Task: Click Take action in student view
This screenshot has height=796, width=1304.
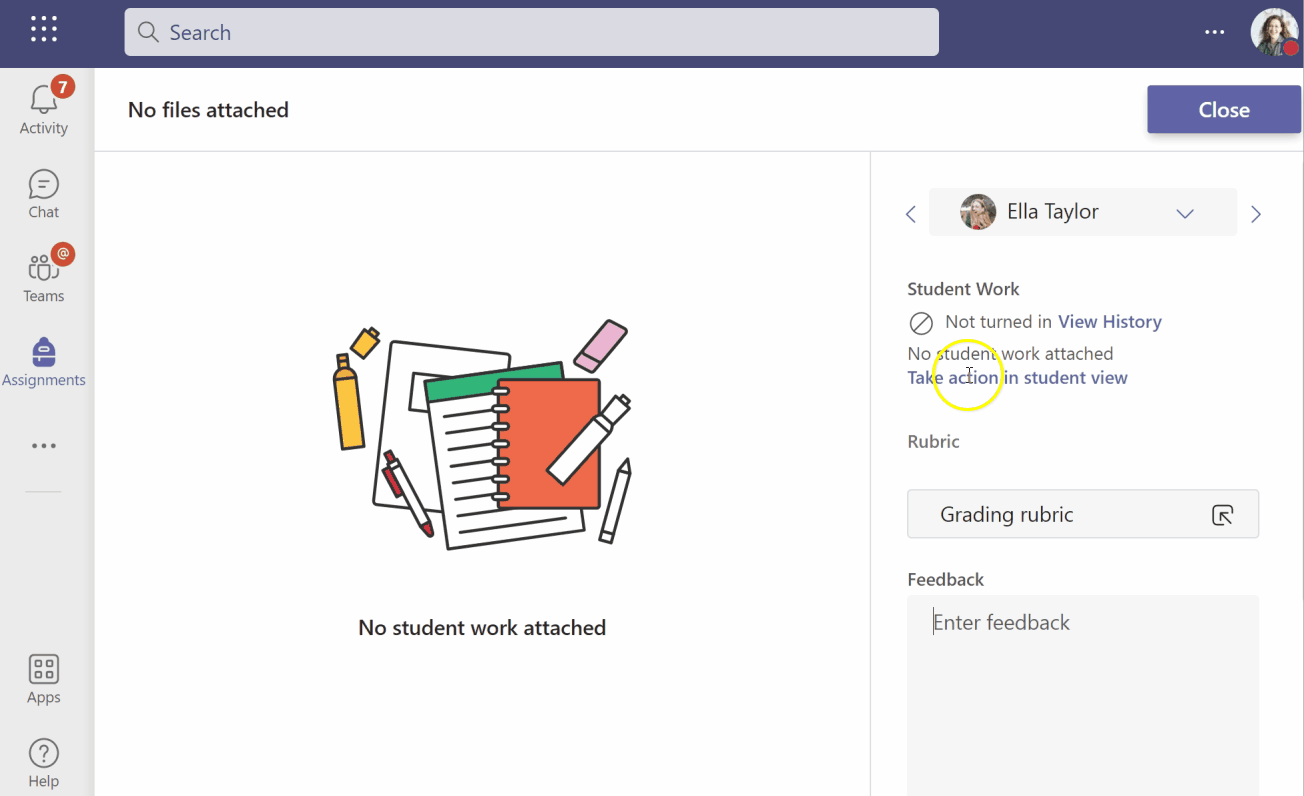Action: pos(1017,377)
